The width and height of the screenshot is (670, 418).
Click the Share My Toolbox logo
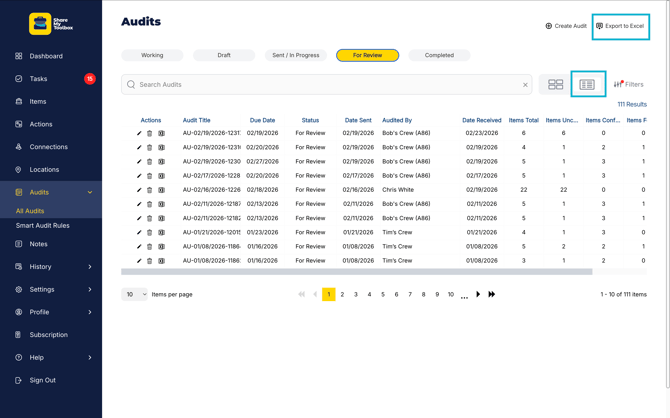click(51, 24)
